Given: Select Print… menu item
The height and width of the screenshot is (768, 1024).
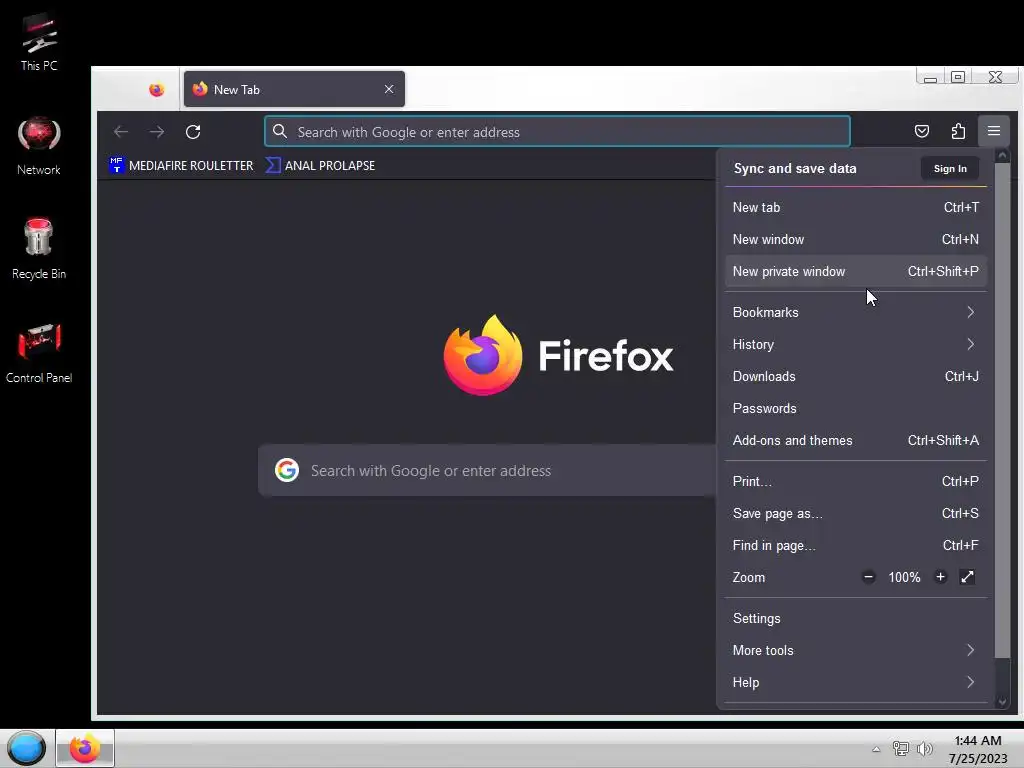Looking at the screenshot, I should coord(856,481).
